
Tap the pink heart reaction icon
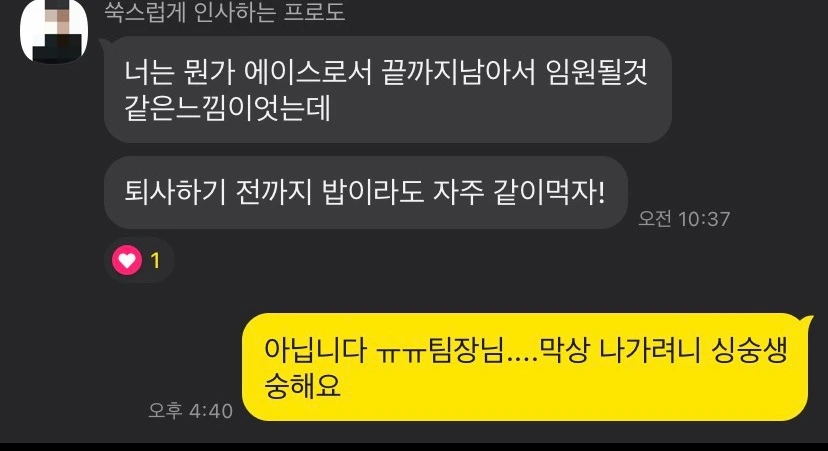[127, 260]
